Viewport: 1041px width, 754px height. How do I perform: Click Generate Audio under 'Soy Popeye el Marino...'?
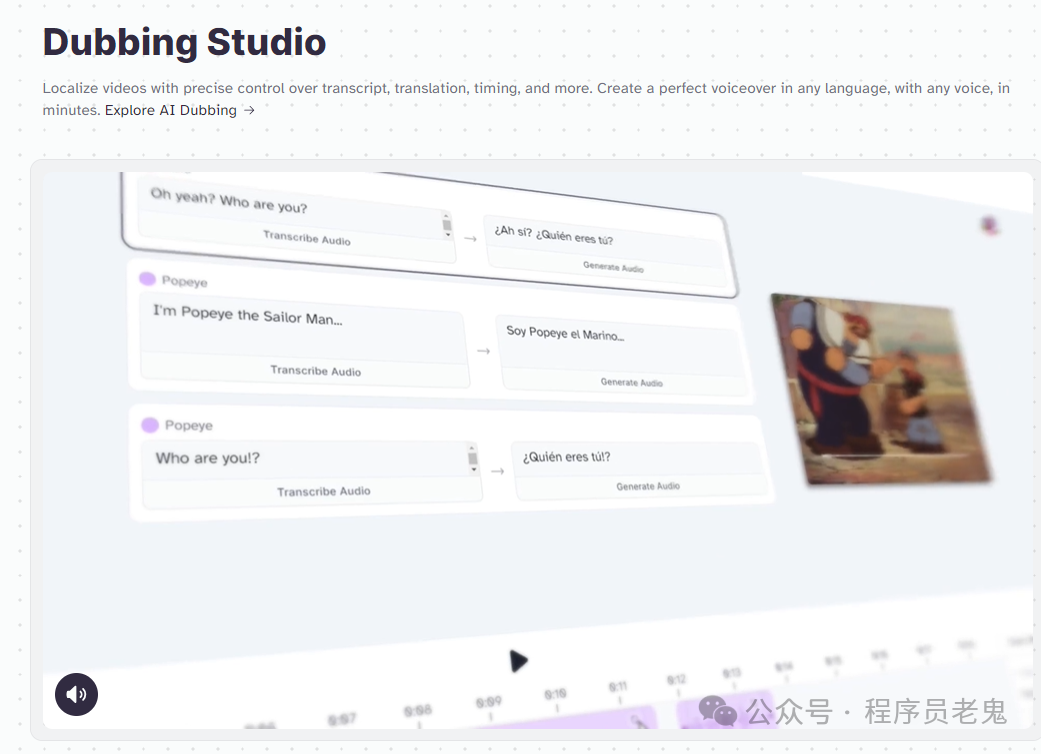tap(631, 382)
